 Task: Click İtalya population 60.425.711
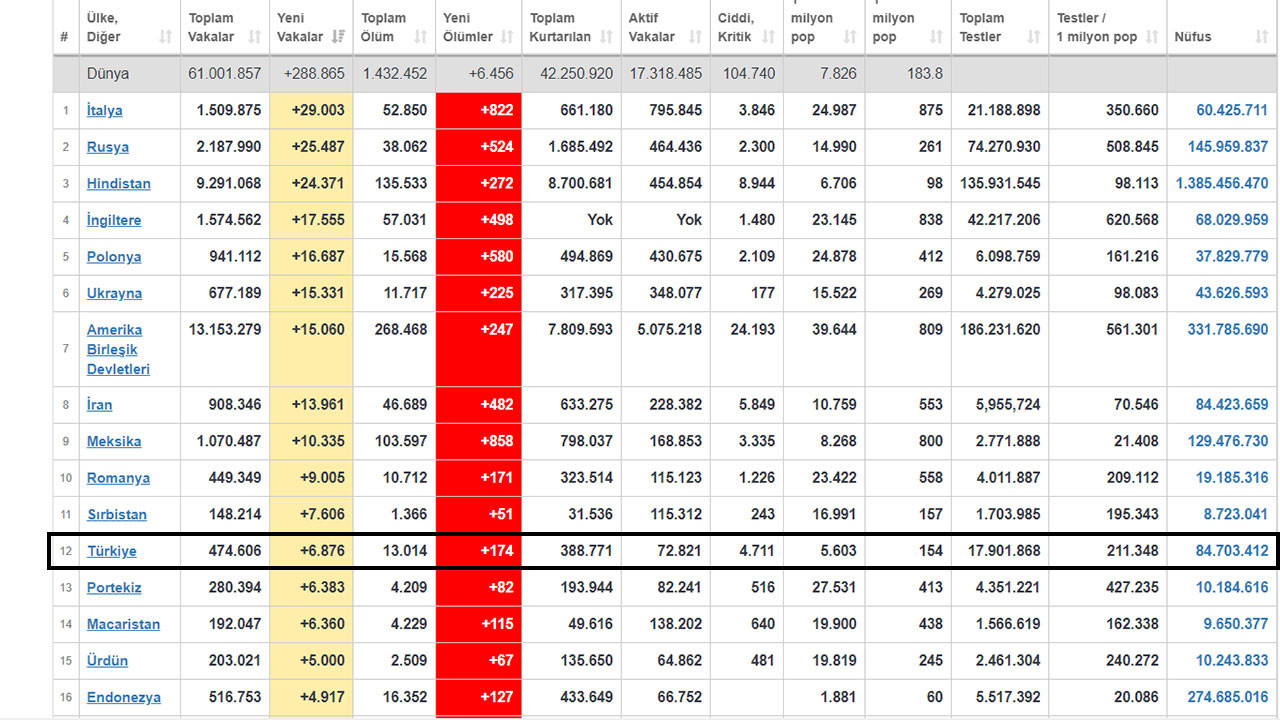click(x=1232, y=110)
